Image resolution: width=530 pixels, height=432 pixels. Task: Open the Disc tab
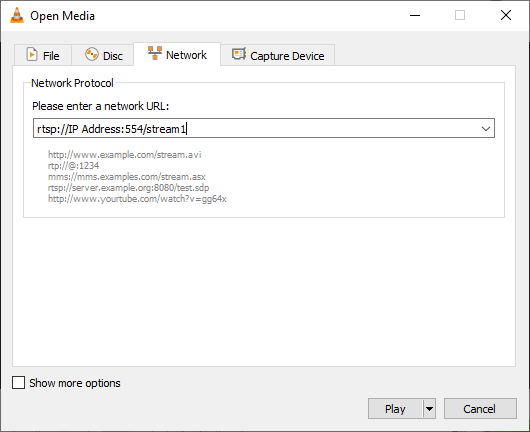(x=103, y=55)
